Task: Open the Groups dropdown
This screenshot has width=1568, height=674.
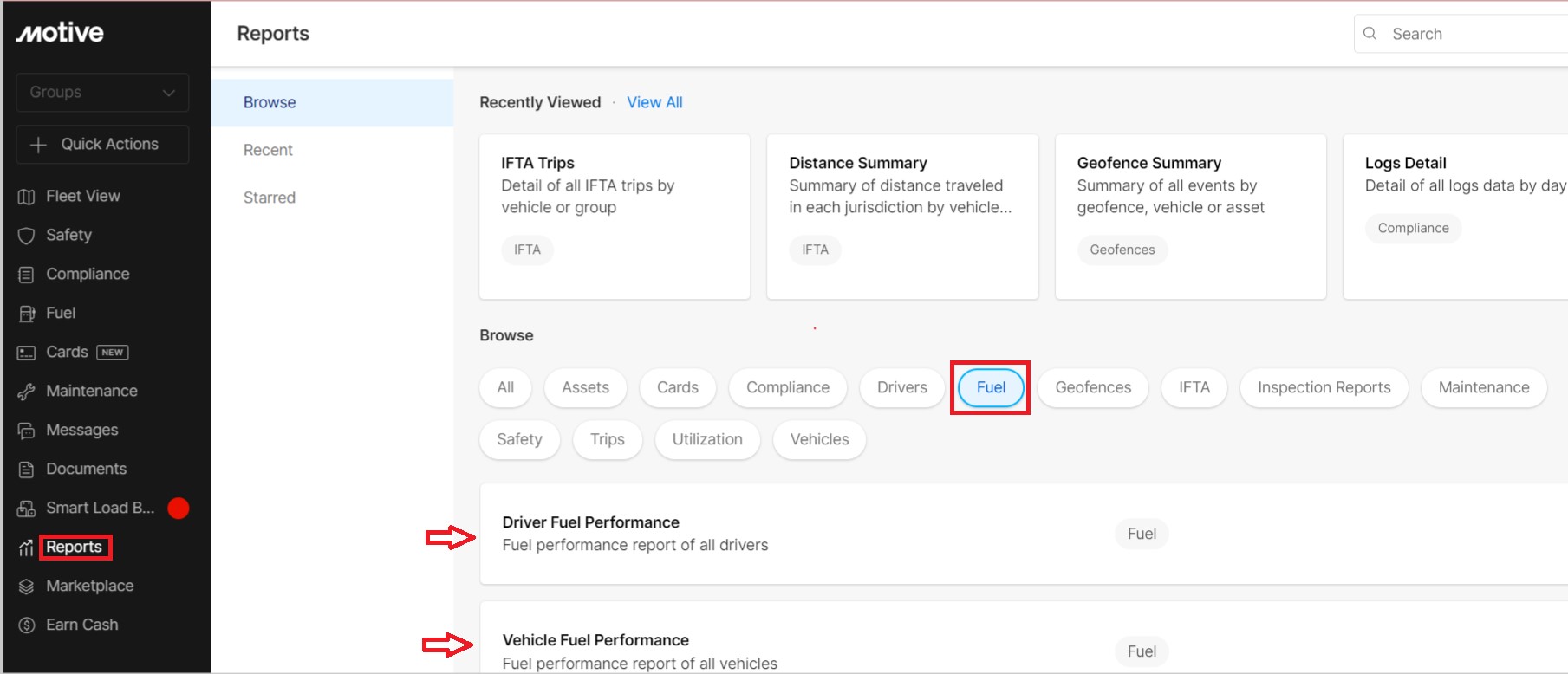Action: pyautogui.click(x=102, y=93)
